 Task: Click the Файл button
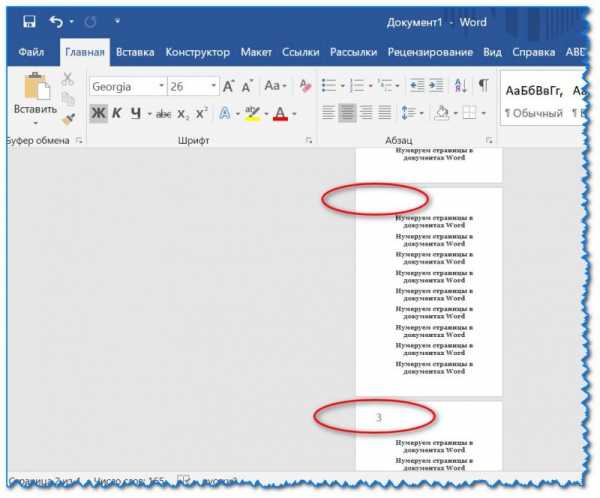[30, 52]
